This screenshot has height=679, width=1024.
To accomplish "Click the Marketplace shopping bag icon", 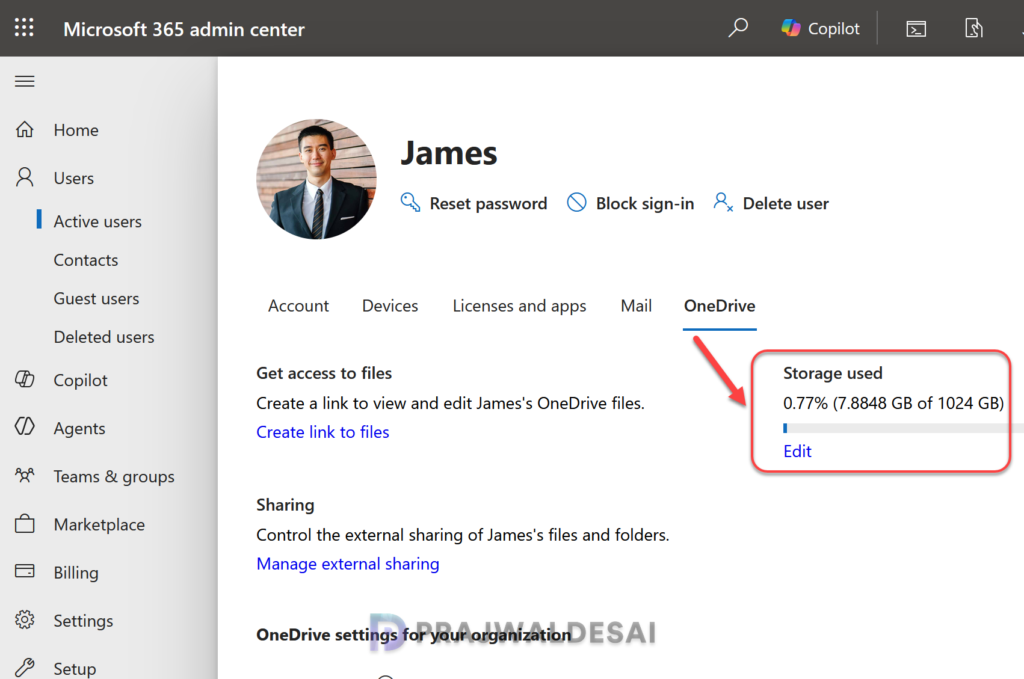I will (x=25, y=524).
